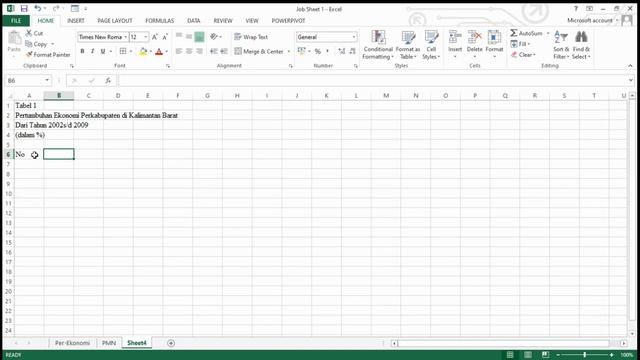Increase the cell indent
640x360 pixels.
(x=224, y=51)
